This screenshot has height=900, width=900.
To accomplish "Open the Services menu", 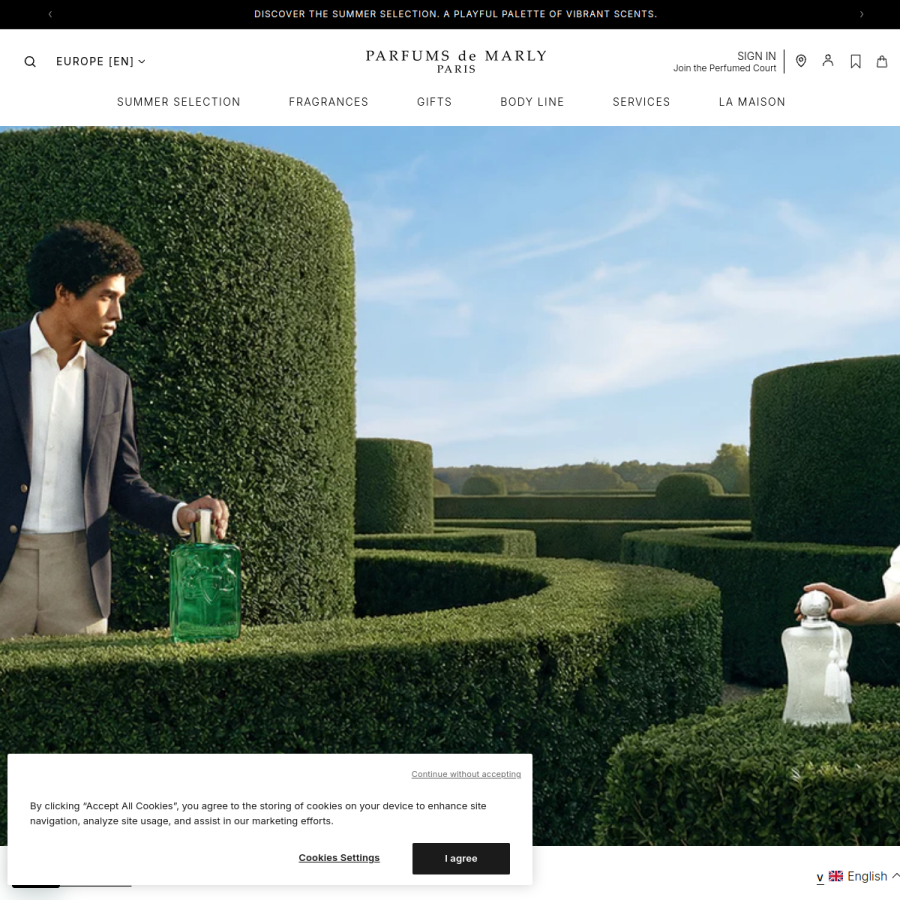I will (641, 102).
